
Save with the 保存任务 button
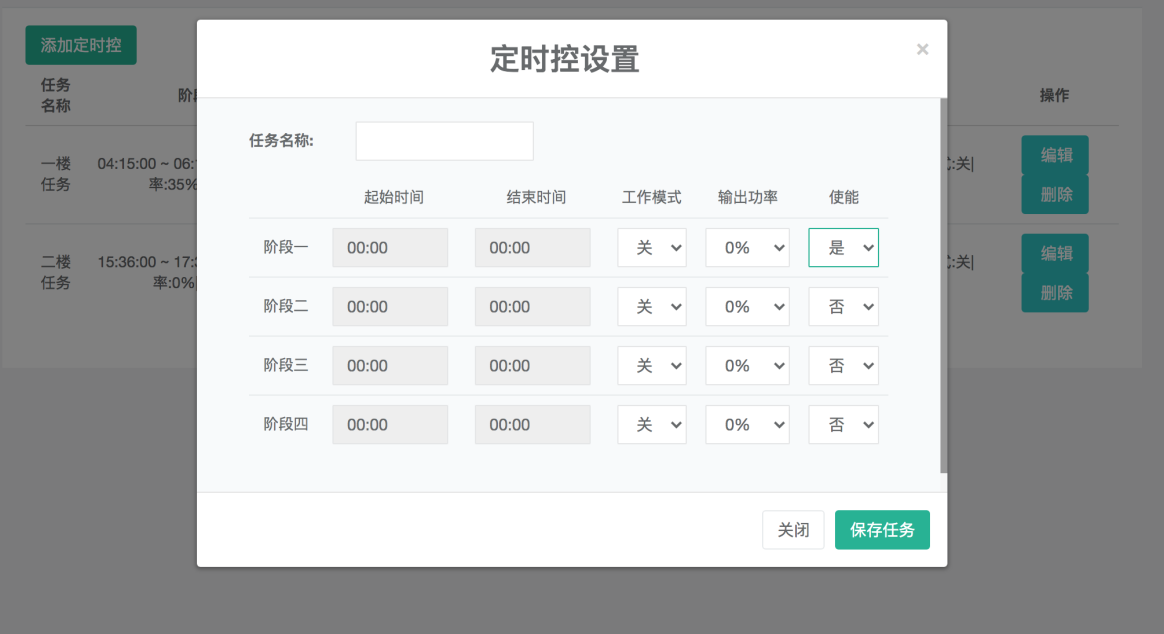click(x=882, y=530)
